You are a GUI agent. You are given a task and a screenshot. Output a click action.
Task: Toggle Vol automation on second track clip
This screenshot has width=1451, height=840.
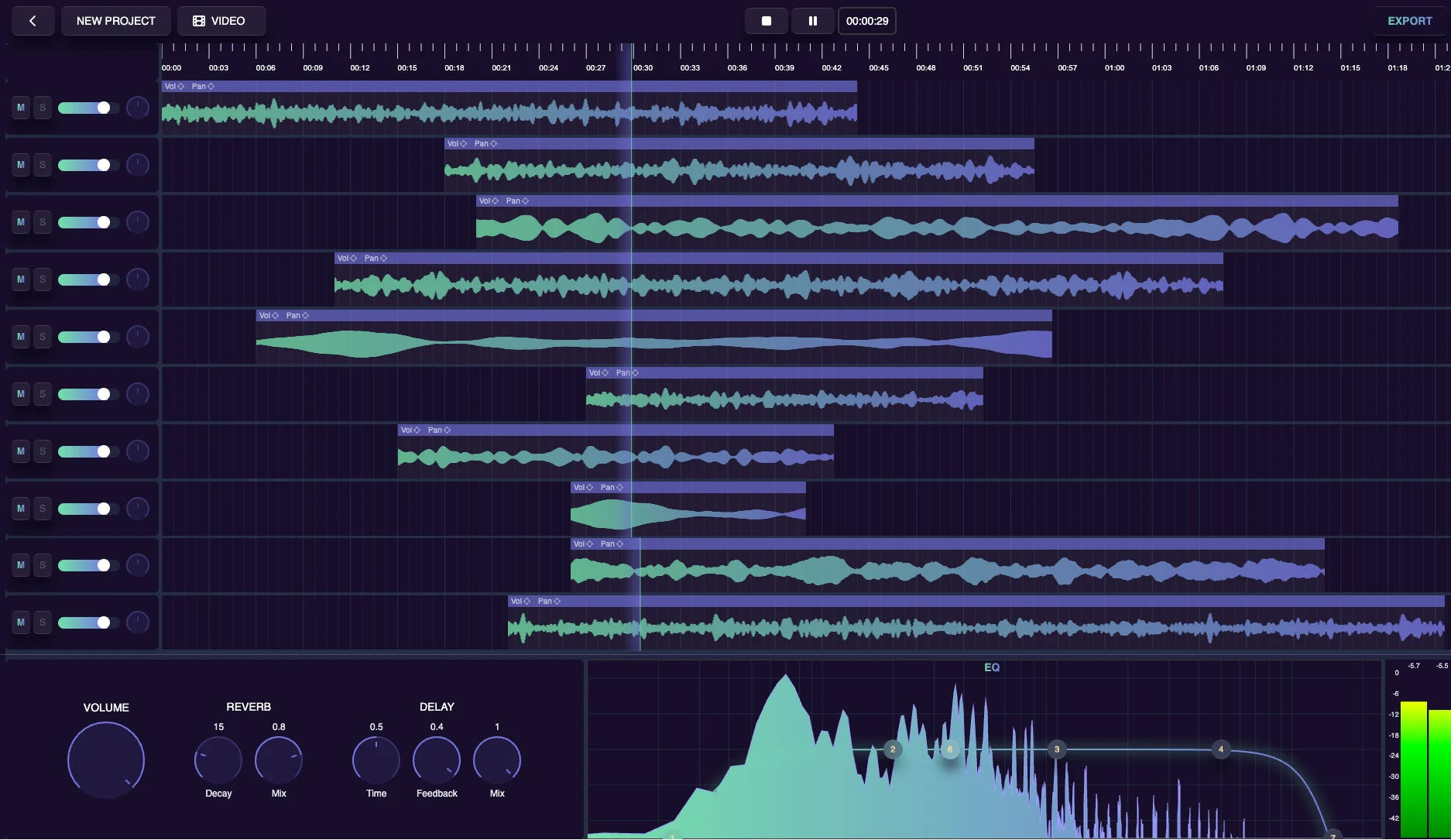tap(457, 144)
